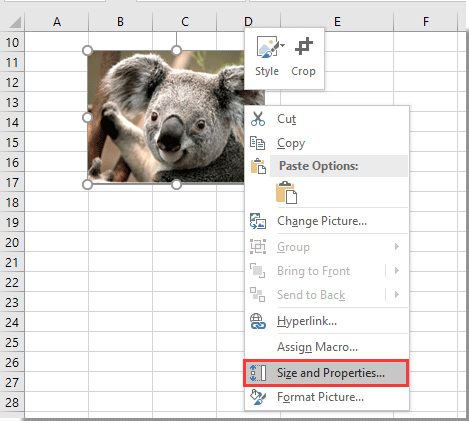
Task: Click the Send to Back text
Action: 311,295
